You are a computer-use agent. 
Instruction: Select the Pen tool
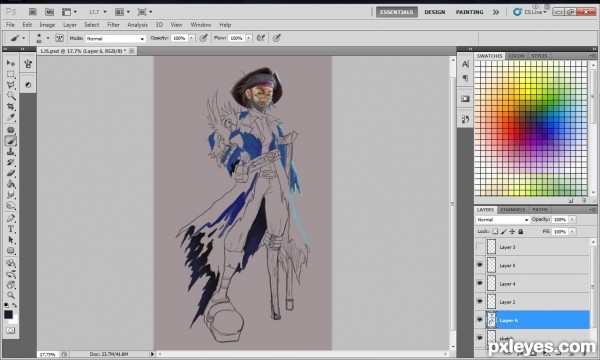pos(11,218)
